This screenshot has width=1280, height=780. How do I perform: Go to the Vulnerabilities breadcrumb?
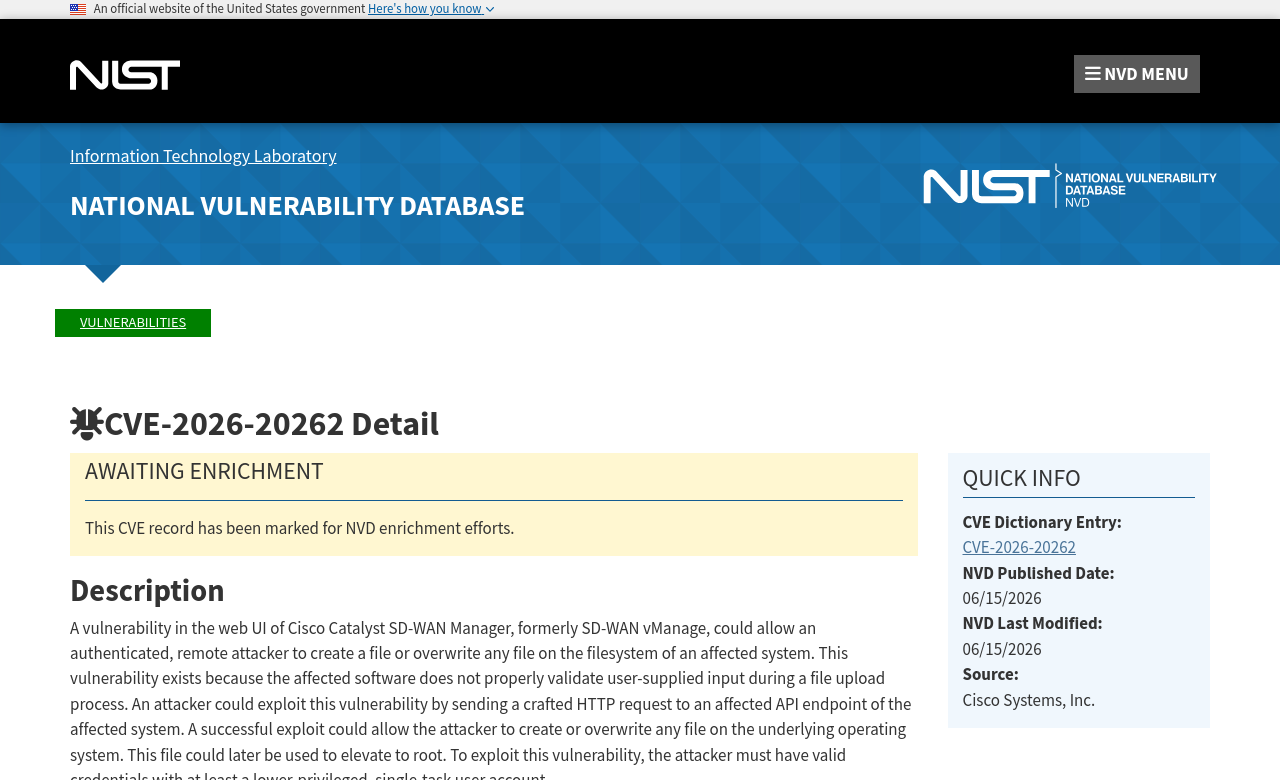point(133,322)
